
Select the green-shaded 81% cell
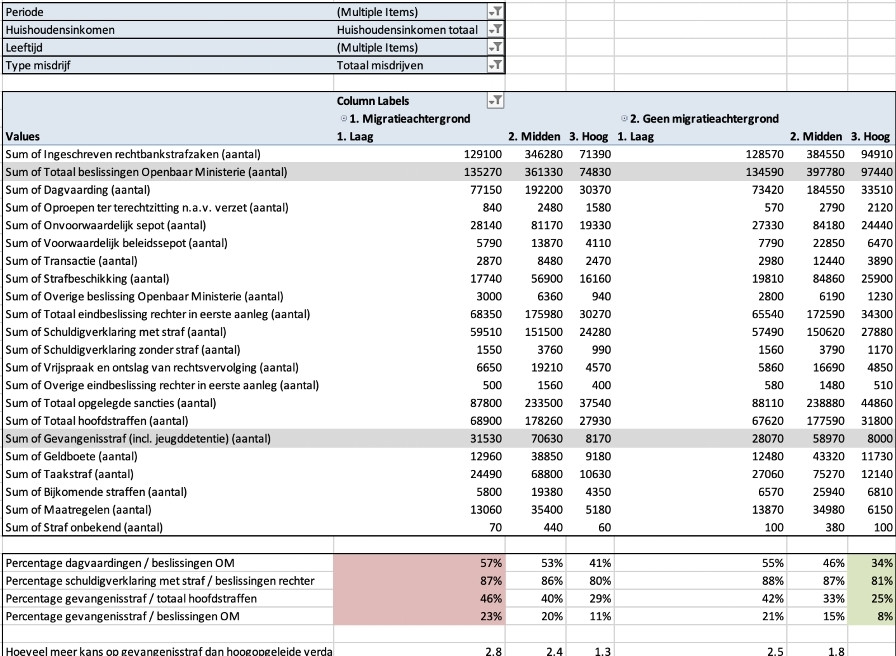pyautogui.click(x=871, y=581)
